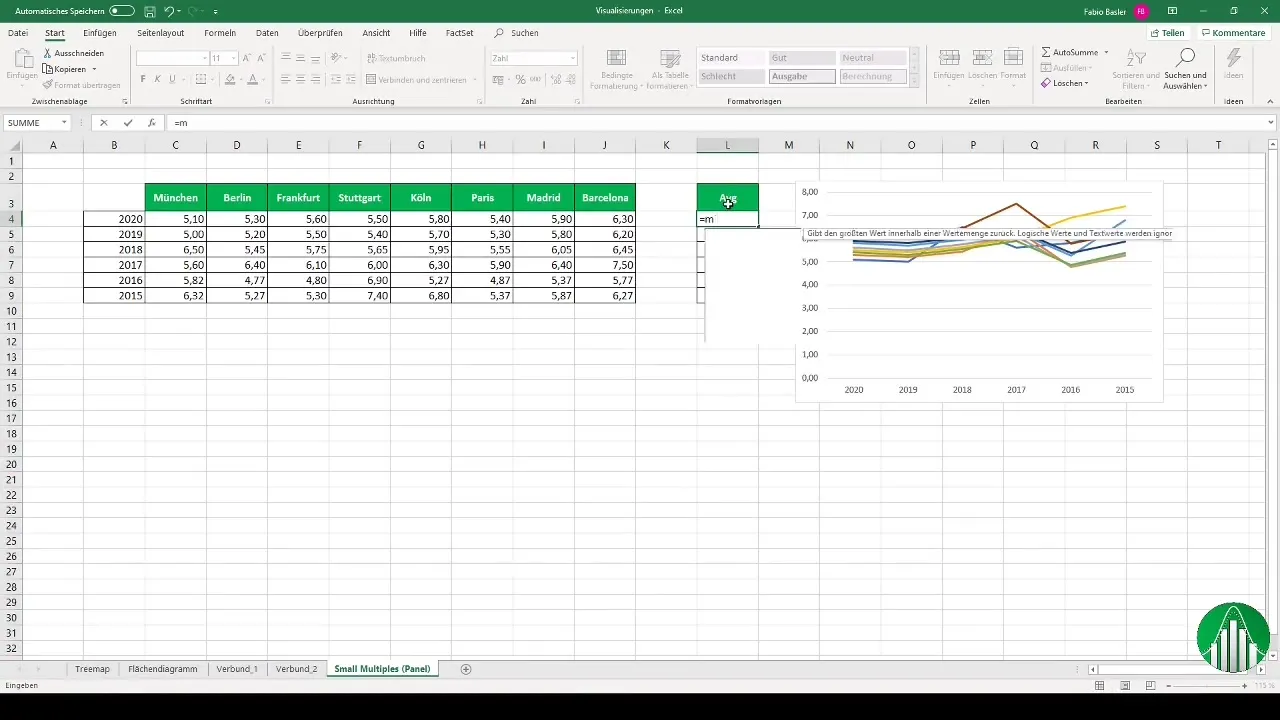Select the Schlecht cell style
The height and width of the screenshot is (720, 1280).
(730, 76)
